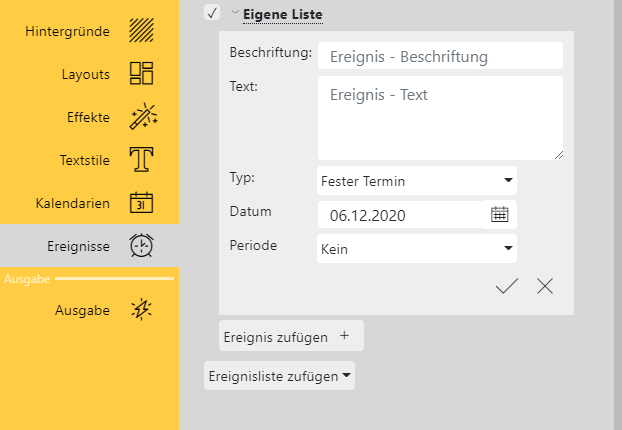Click the Ereignisse alarm clock icon
The height and width of the screenshot is (430, 622).
tap(141, 246)
